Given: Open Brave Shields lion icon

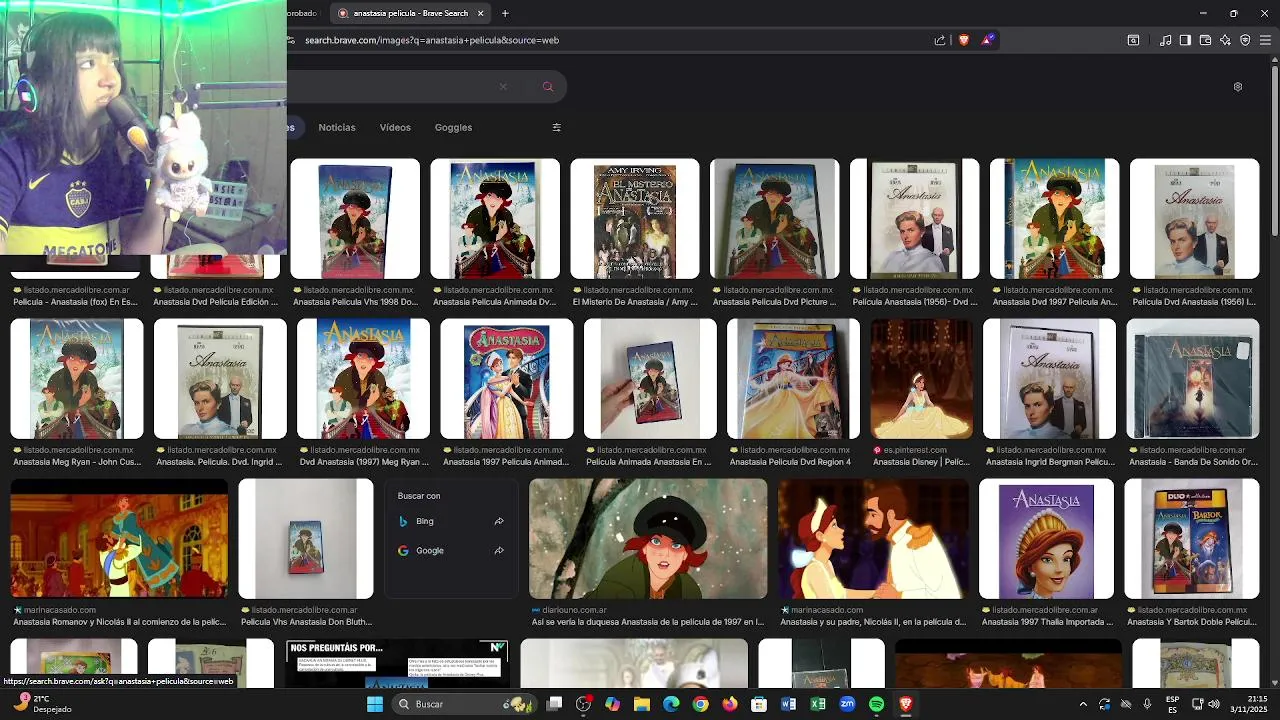Looking at the screenshot, I should [964, 40].
